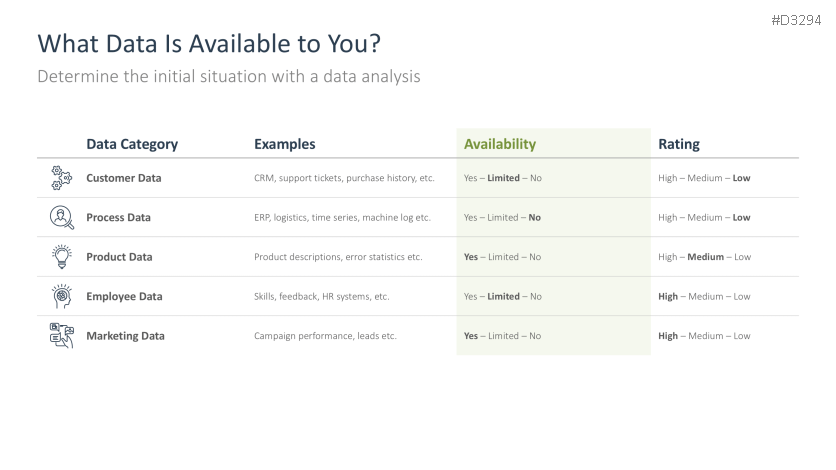Select the subtitle about data analysis

pos(228,76)
